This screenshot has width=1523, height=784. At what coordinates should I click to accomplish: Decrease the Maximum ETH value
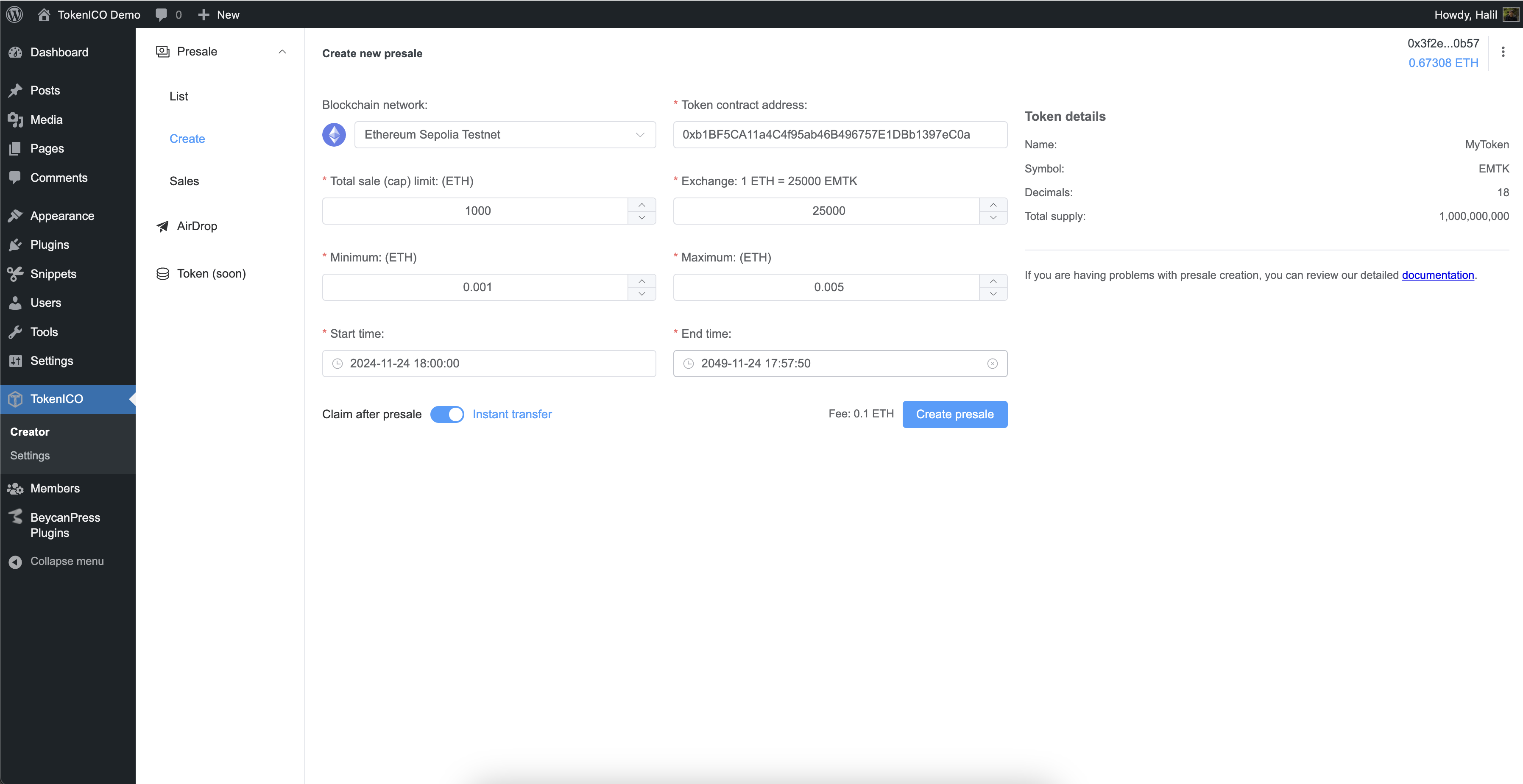[x=993, y=294]
